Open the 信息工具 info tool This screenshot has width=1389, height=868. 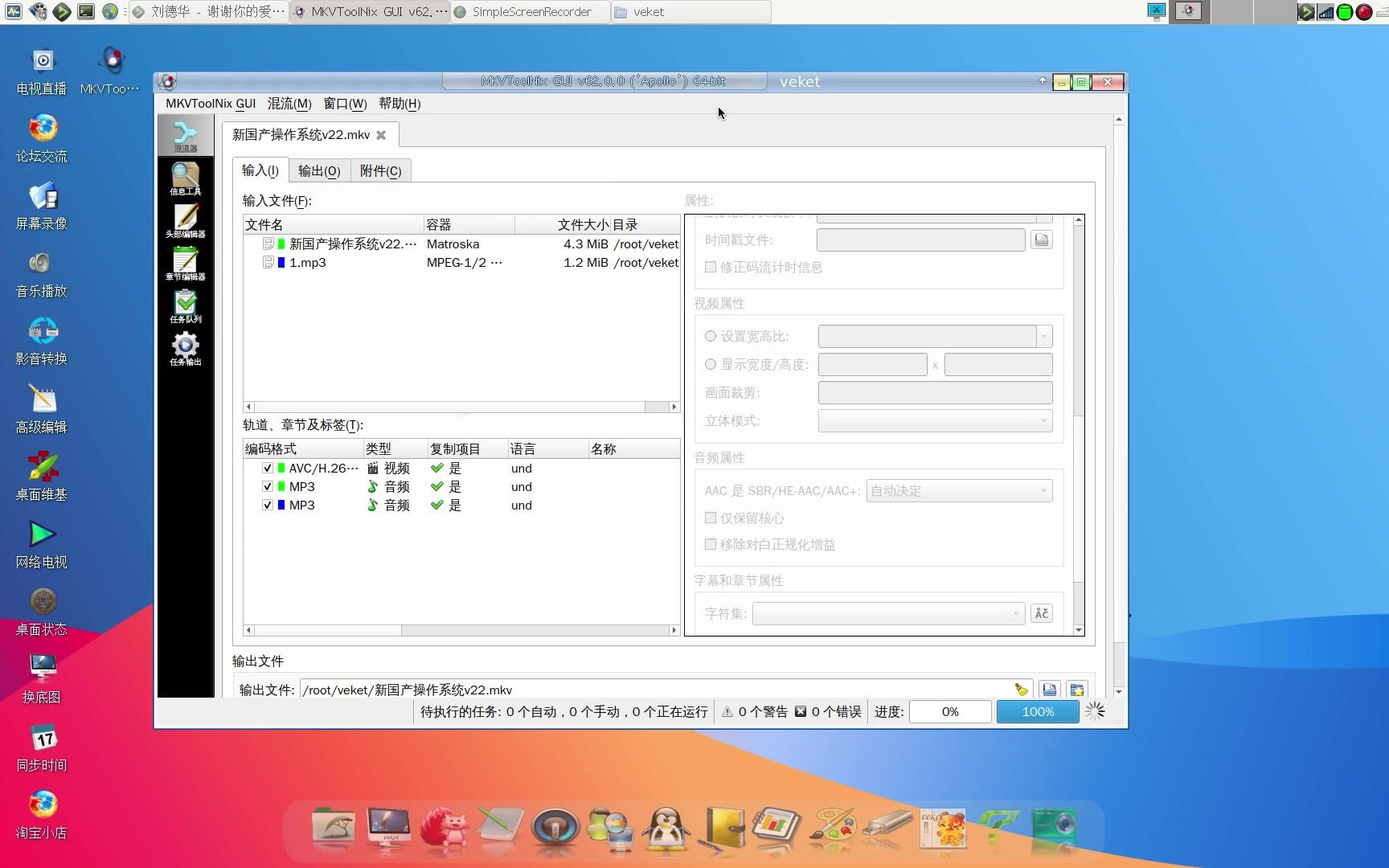[x=185, y=178]
